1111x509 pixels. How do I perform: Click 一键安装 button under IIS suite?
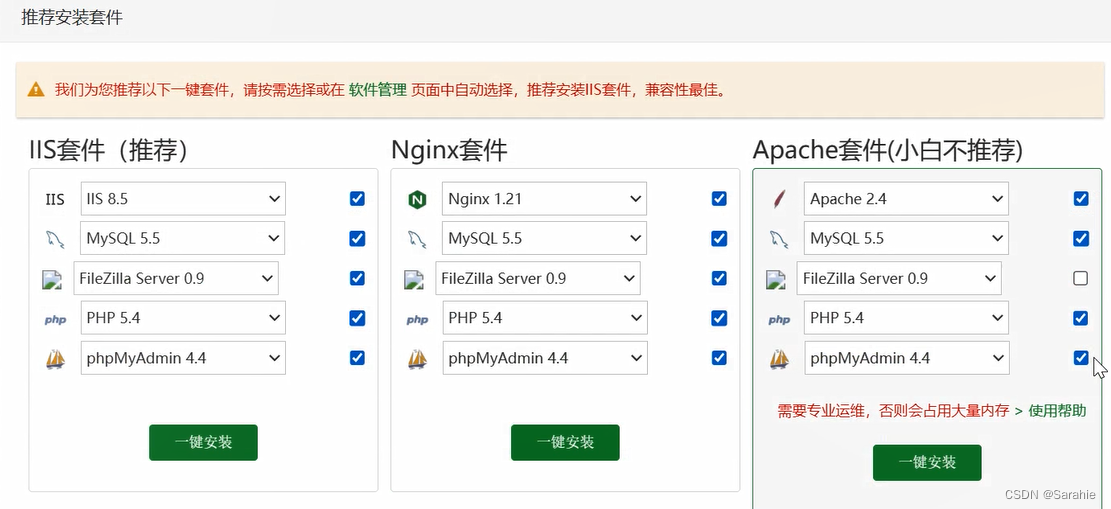[x=203, y=442]
